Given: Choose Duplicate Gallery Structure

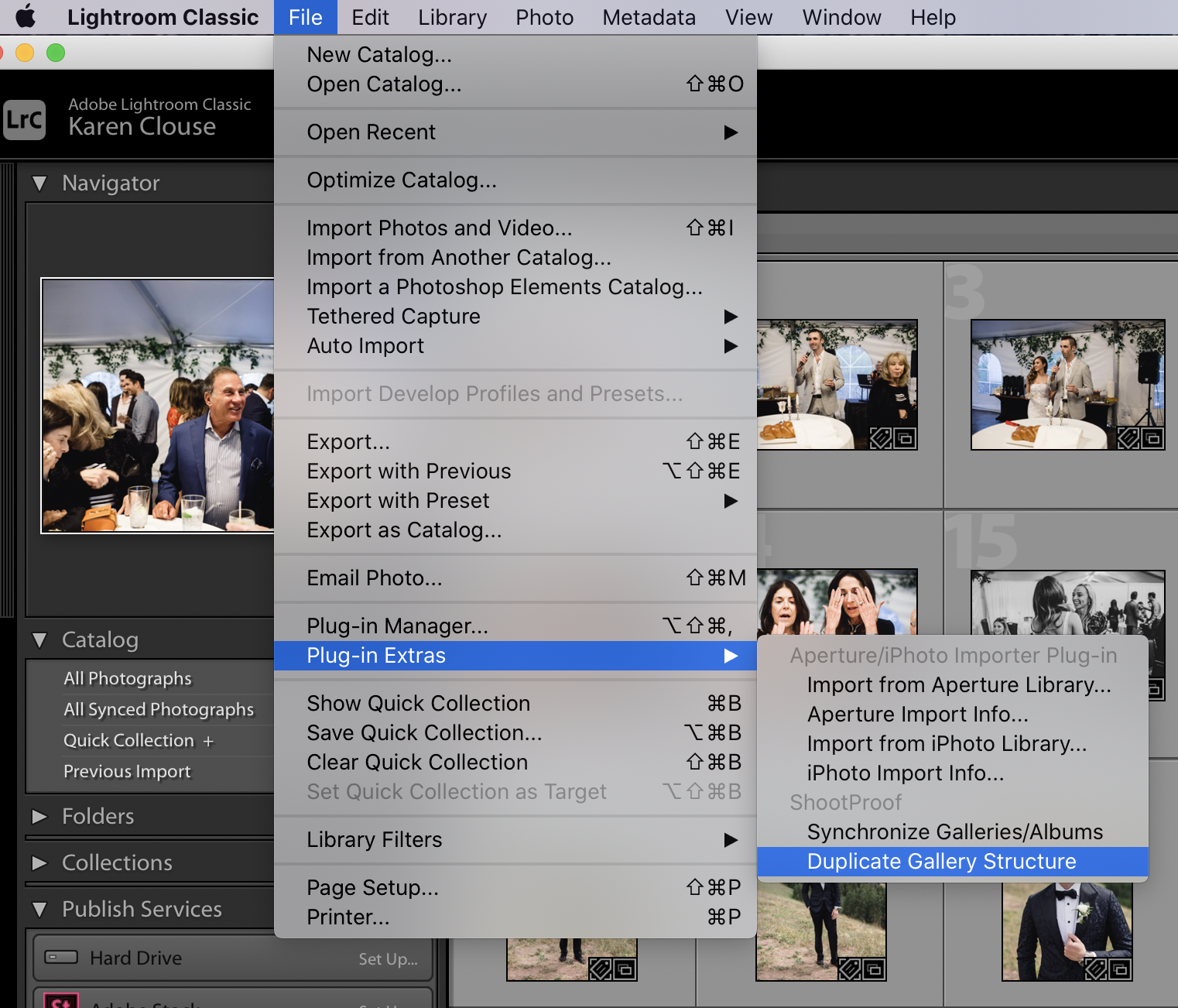Looking at the screenshot, I should point(953,862).
